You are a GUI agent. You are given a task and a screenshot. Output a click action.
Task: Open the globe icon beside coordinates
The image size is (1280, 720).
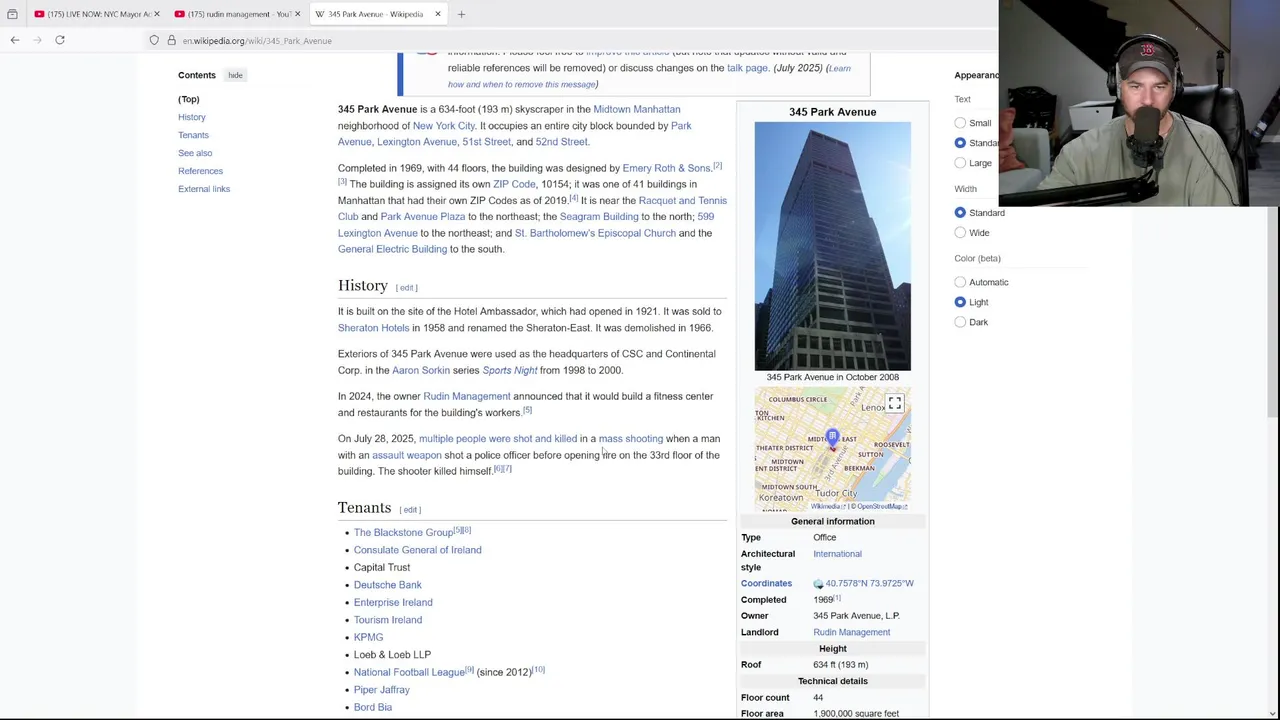coord(818,583)
